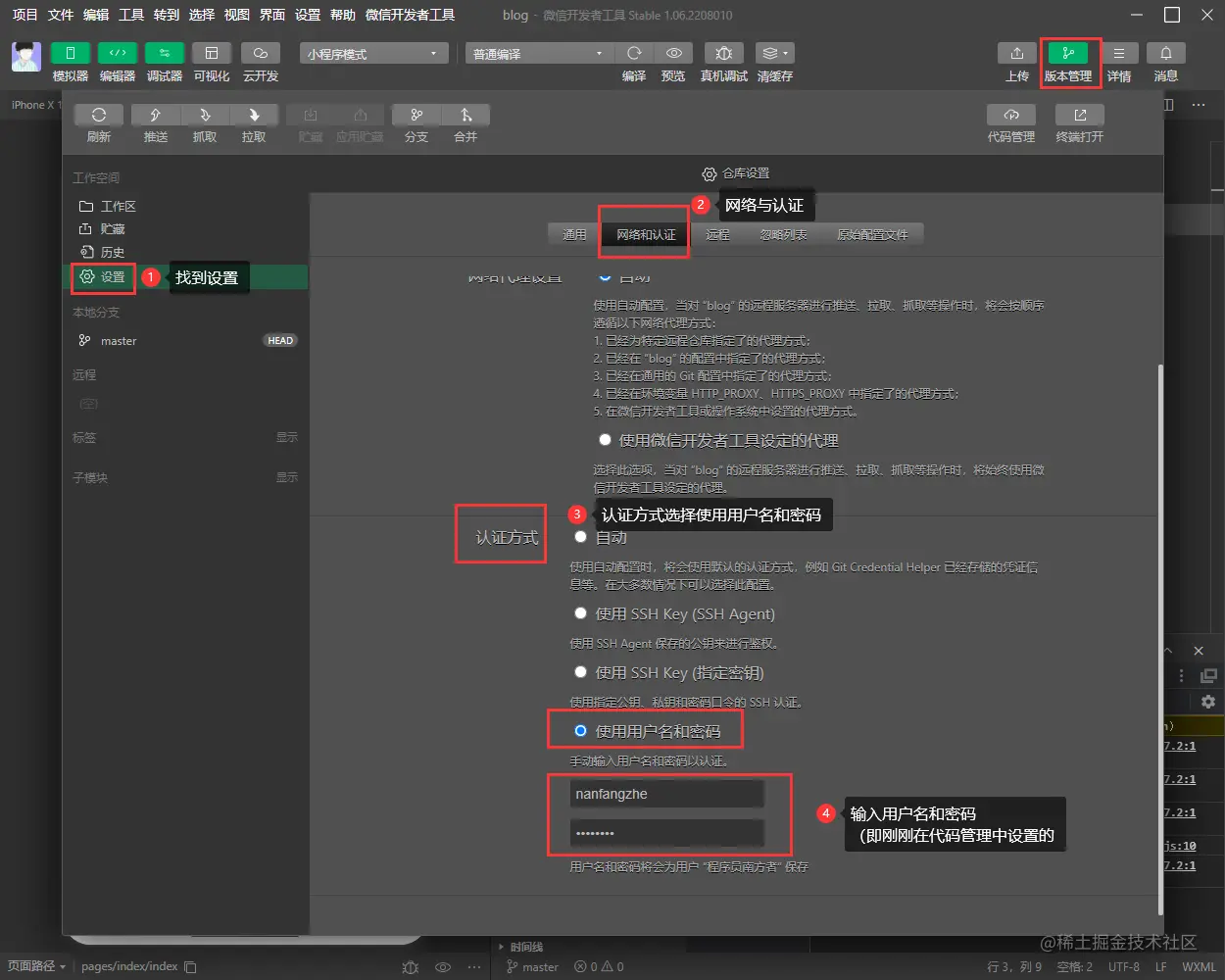Open the 文件 menu

pos(61,15)
